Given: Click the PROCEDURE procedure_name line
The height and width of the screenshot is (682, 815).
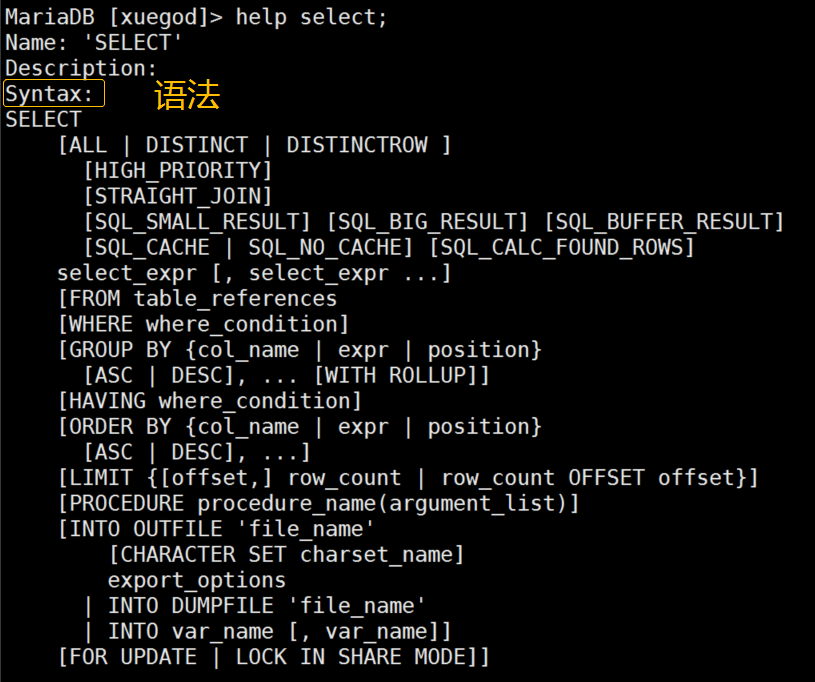Looking at the screenshot, I should [319, 503].
